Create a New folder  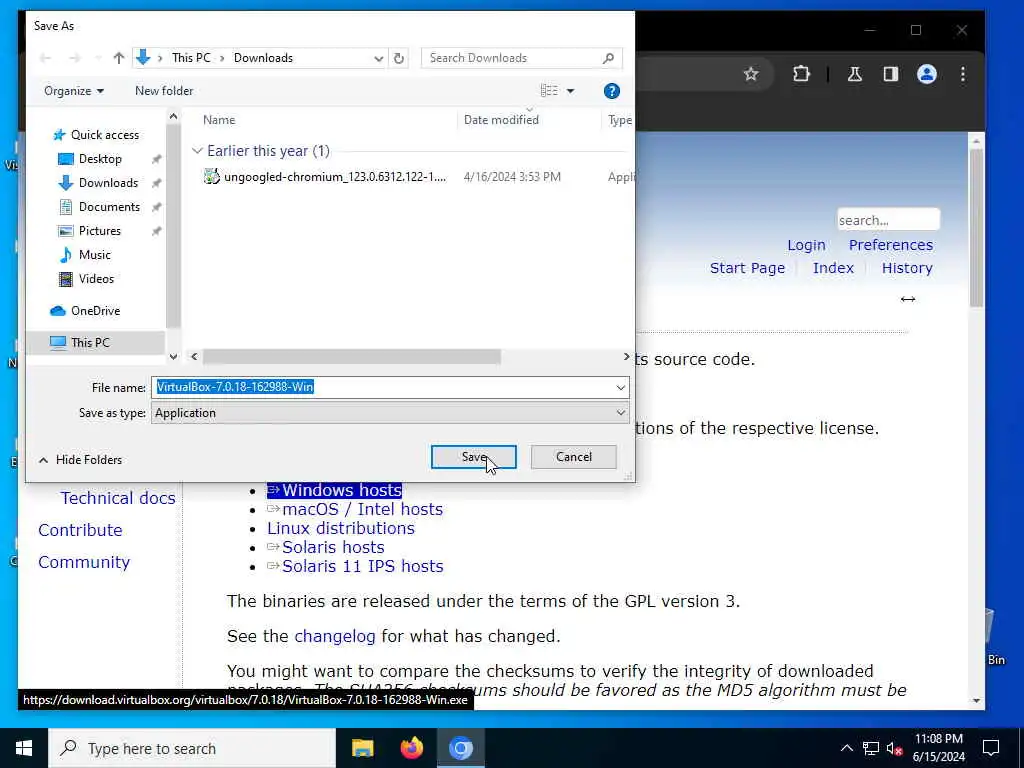[x=164, y=91]
